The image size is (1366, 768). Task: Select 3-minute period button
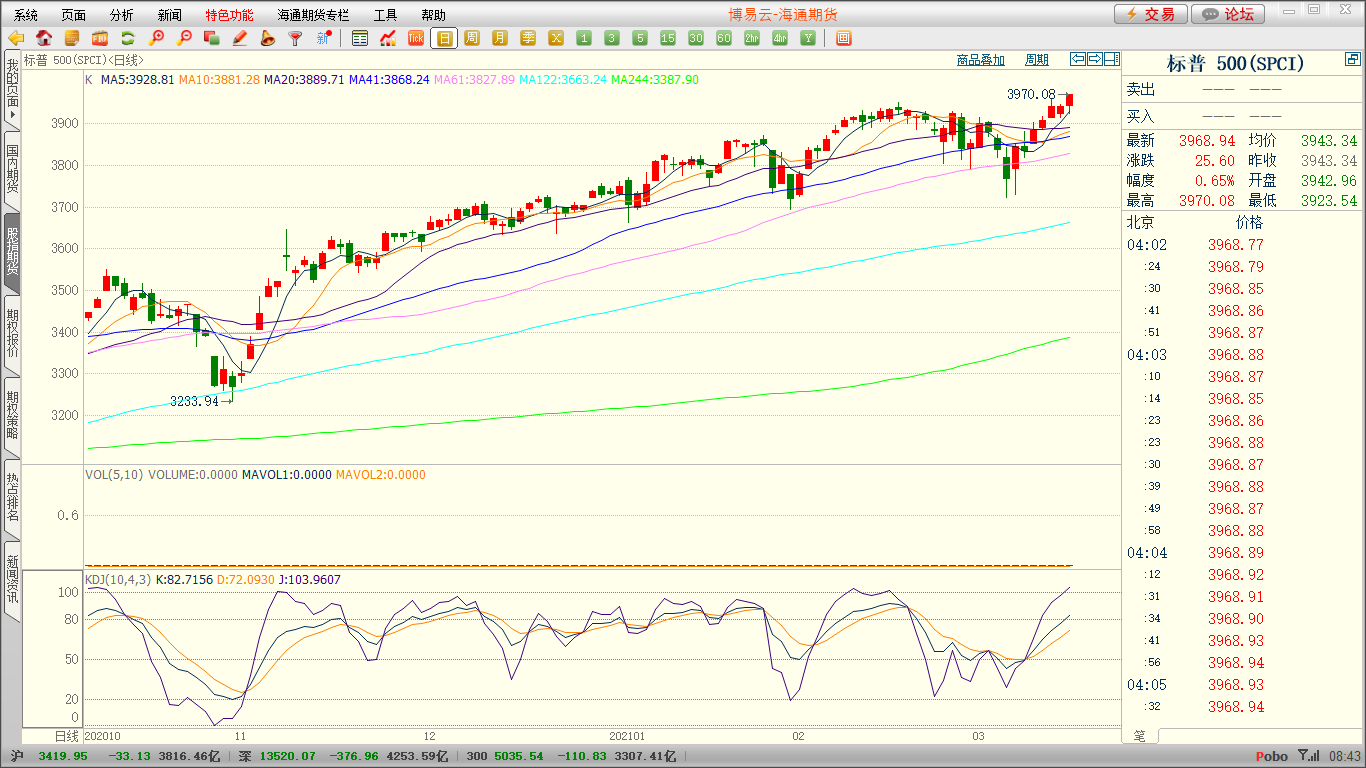(x=612, y=38)
